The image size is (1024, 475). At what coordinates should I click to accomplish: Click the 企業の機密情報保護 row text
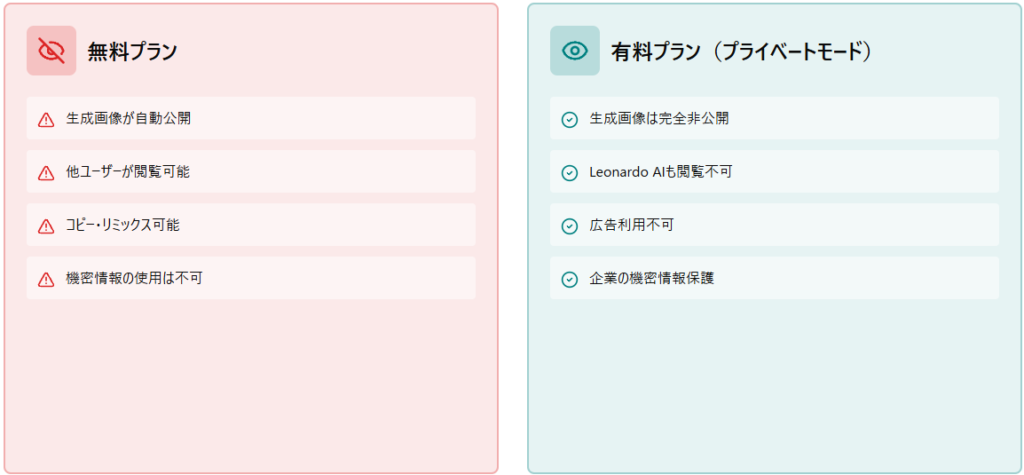[x=652, y=279]
